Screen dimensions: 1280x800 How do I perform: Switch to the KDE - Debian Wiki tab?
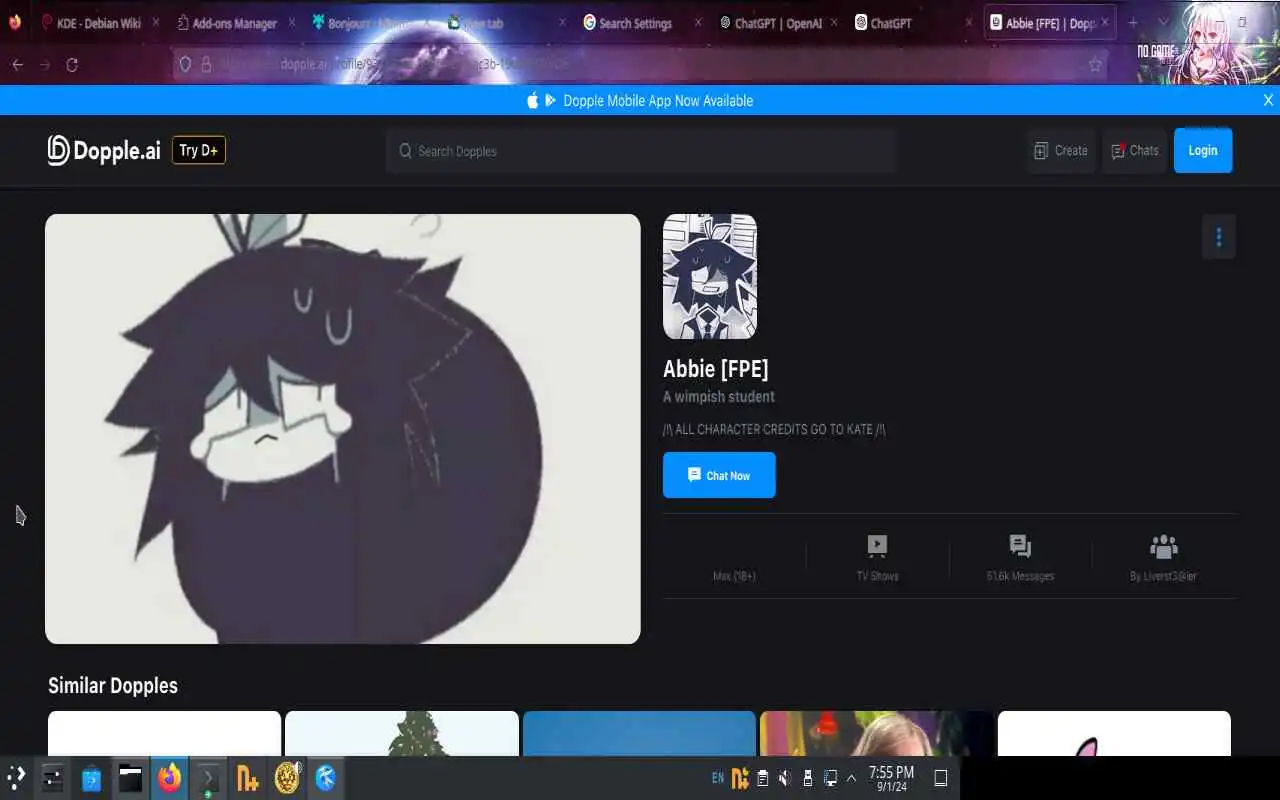100,22
